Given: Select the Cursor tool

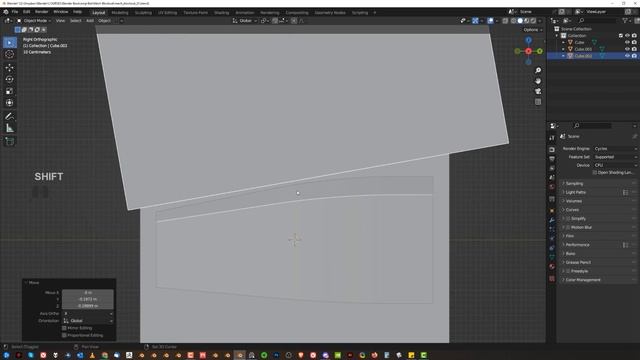Looking at the screenshot, I should click(x=10, y=54).
